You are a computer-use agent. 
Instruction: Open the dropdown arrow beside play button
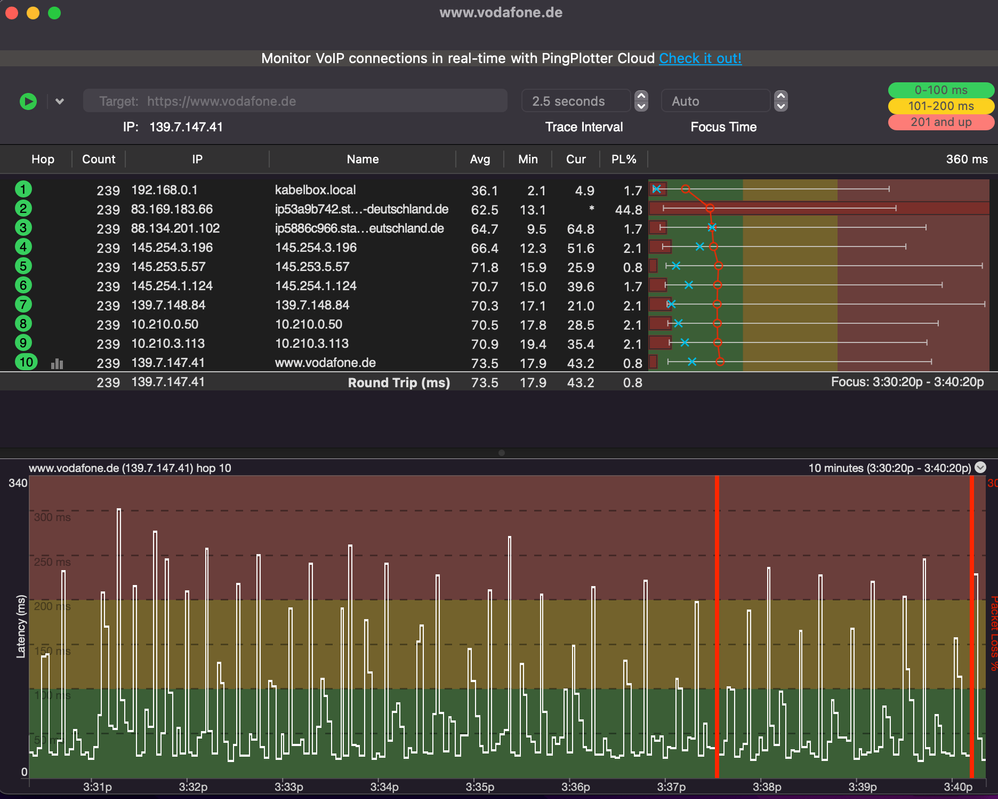tap(59, 101)
